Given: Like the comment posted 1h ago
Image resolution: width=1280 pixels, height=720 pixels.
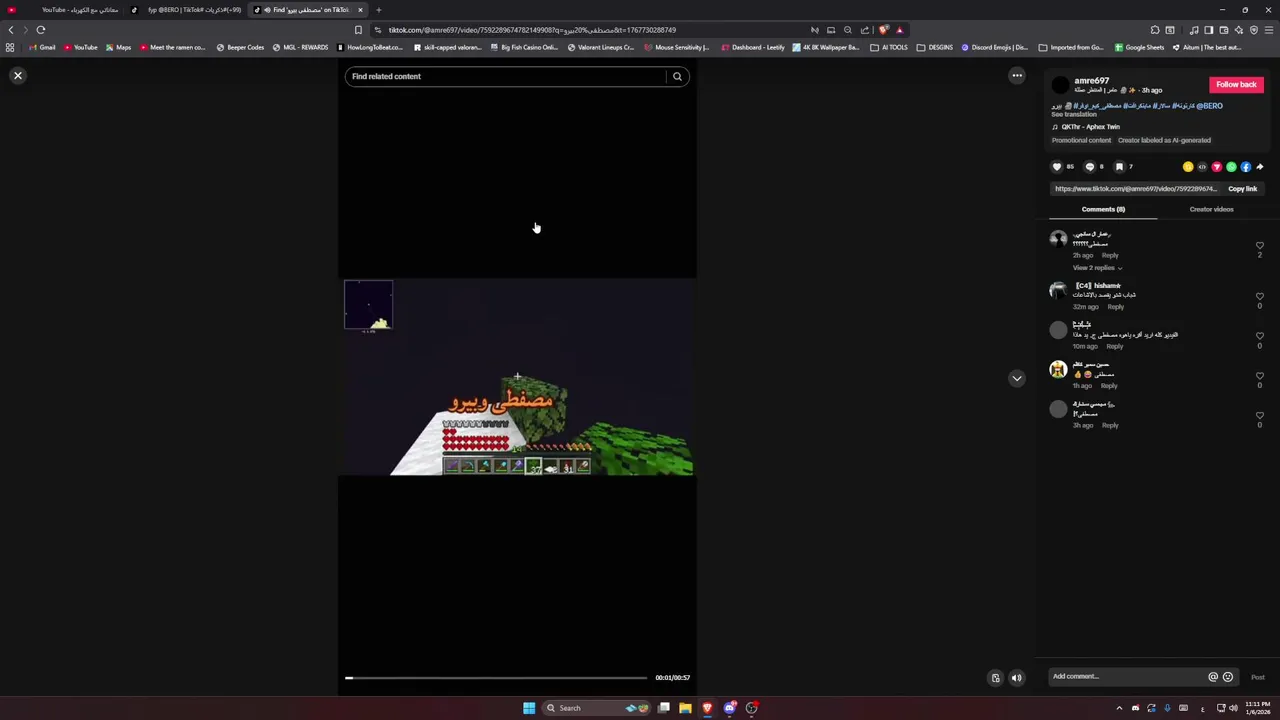Looking at the screenshot, I should tap(1259, 376).
